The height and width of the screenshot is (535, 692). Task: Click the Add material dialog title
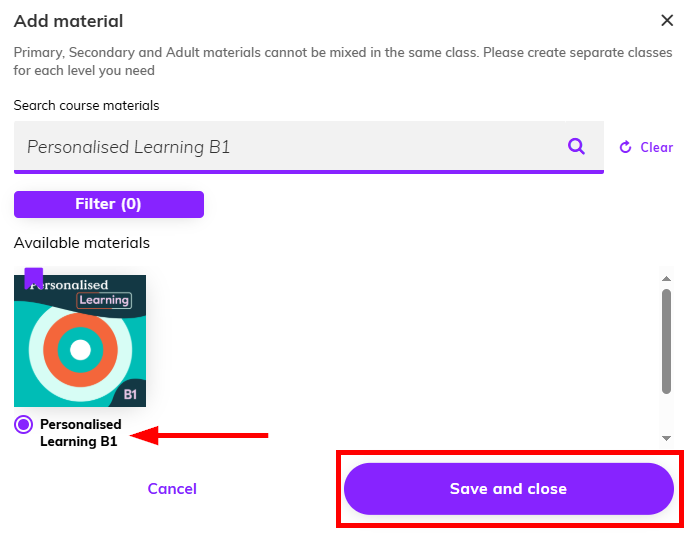tap(69, 21)
